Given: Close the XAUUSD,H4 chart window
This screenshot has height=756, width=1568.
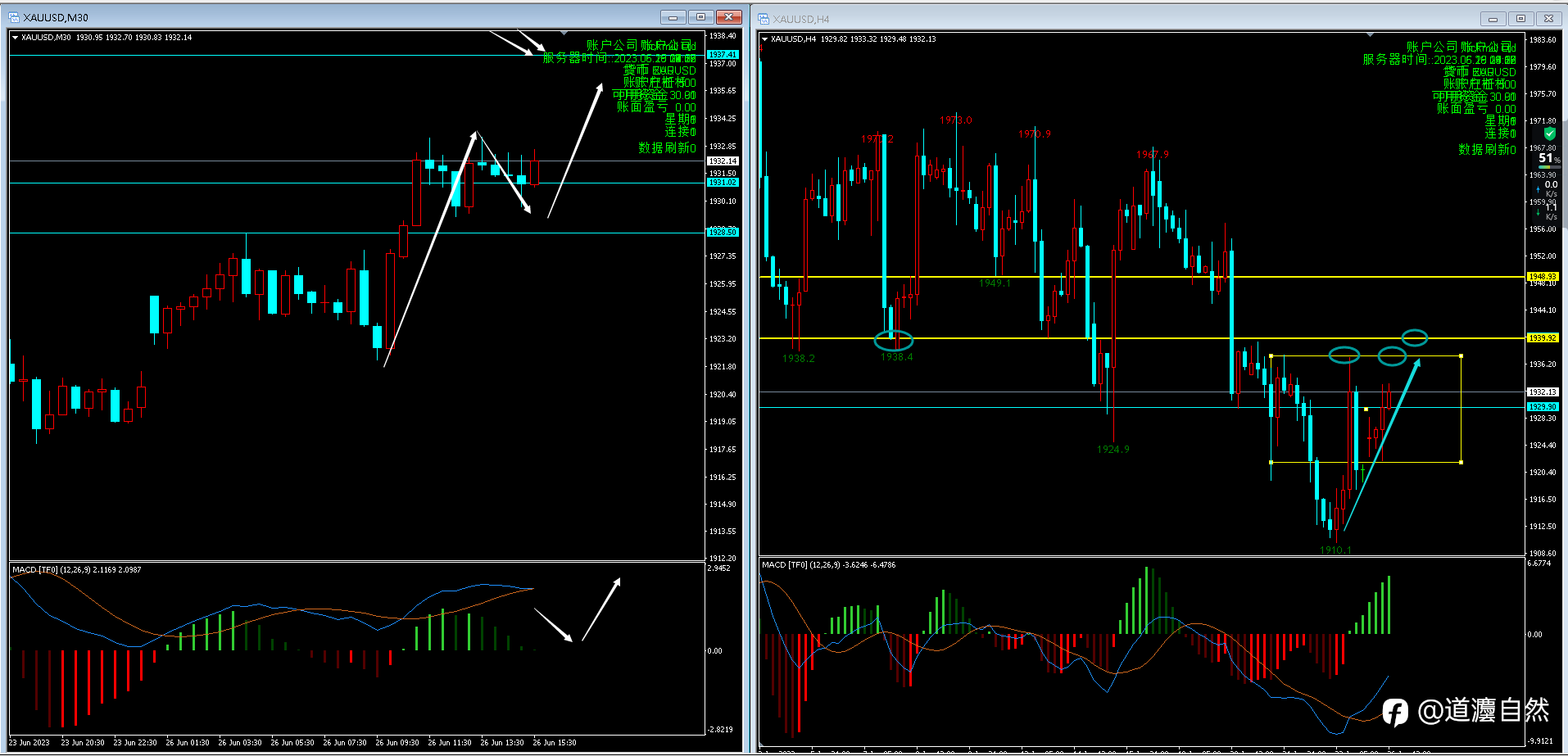Looking at the screenshot, I should [1548, 19].
